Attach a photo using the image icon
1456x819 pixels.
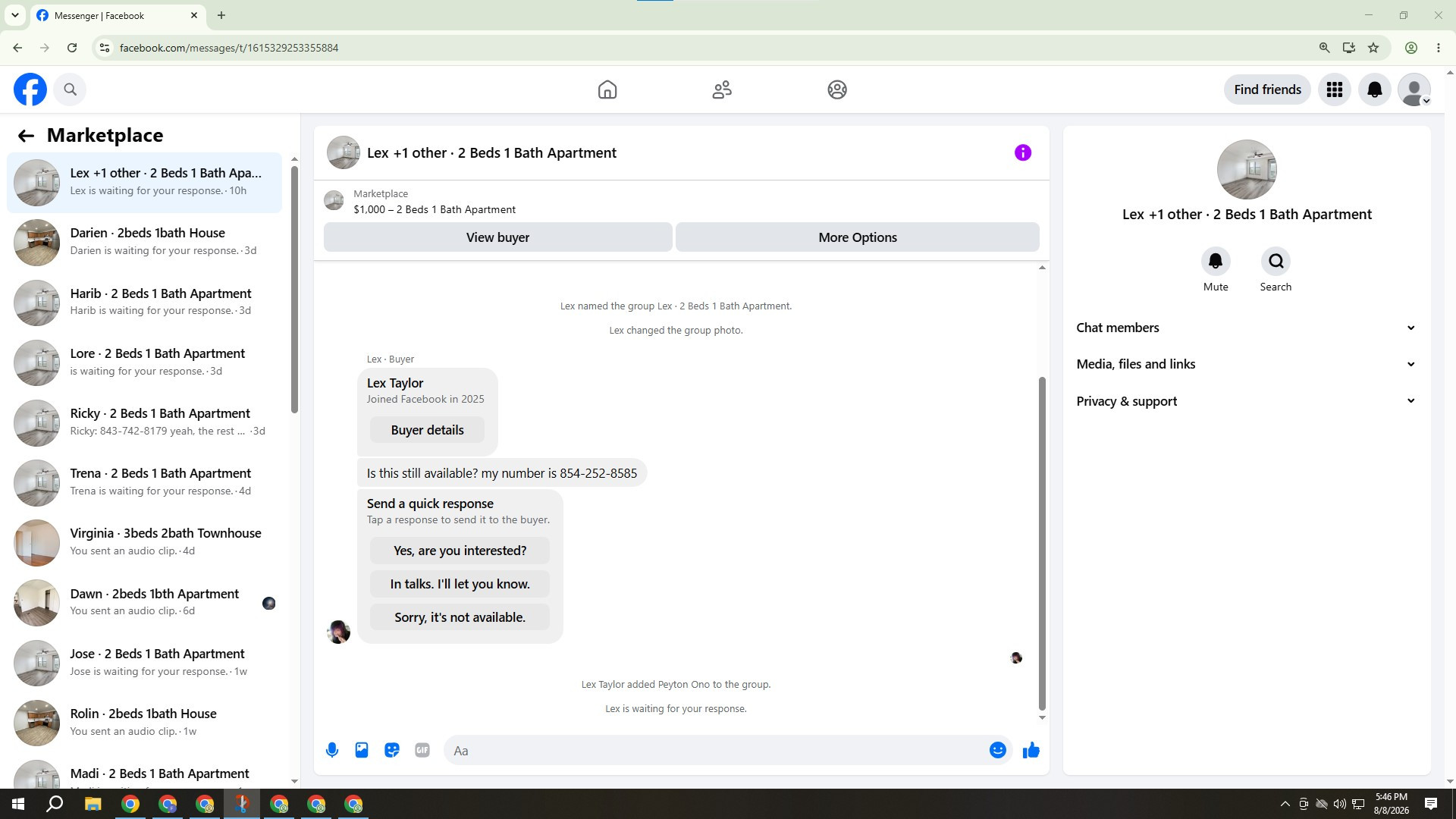pyautogui.click(x=362, y=751)
